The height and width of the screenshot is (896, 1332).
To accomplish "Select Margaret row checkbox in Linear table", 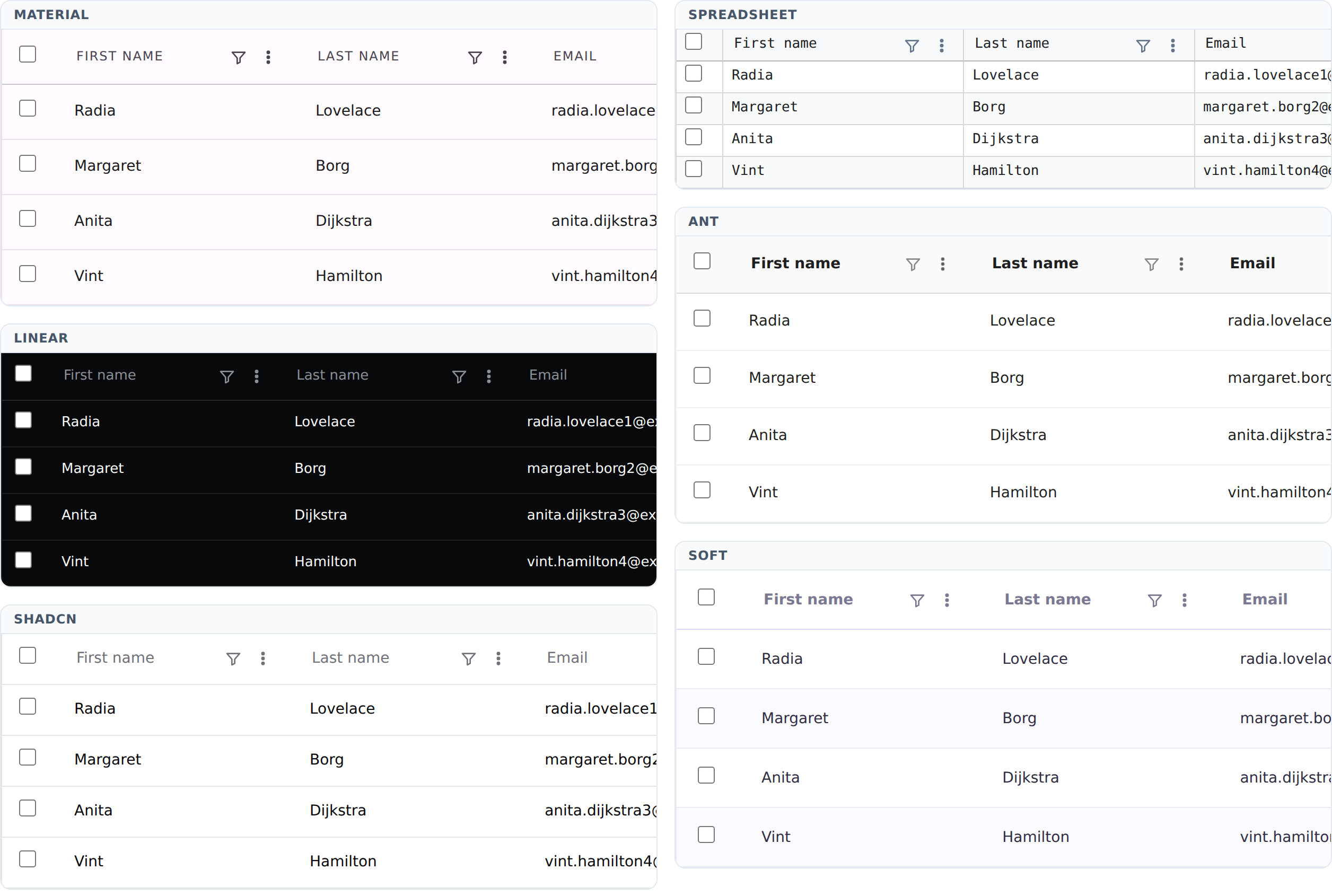I will tap(23, 467).
